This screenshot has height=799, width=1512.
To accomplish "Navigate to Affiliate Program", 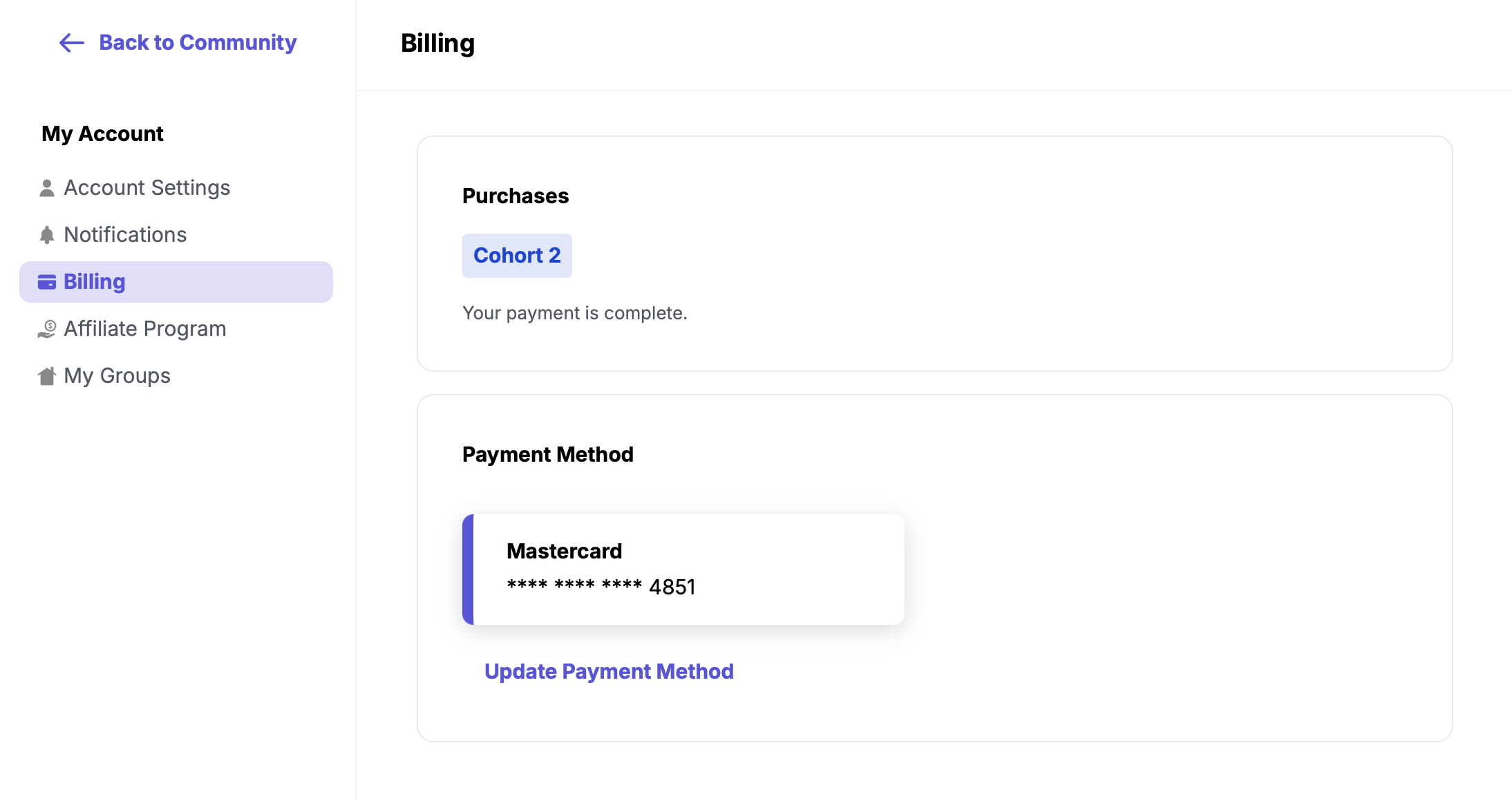I will tap(145, 329).
